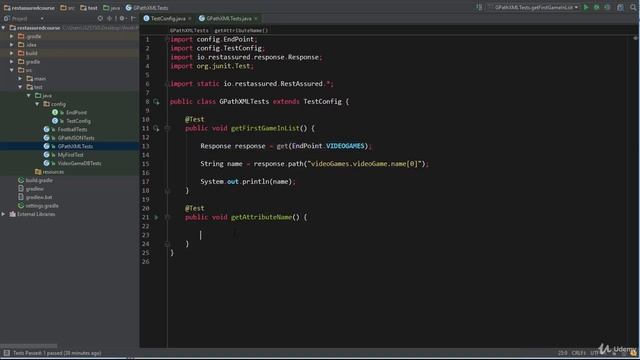Toggle tool window buttons icon in status bar
The width and height of the screenshot is (640, 360).
point(6,353)
